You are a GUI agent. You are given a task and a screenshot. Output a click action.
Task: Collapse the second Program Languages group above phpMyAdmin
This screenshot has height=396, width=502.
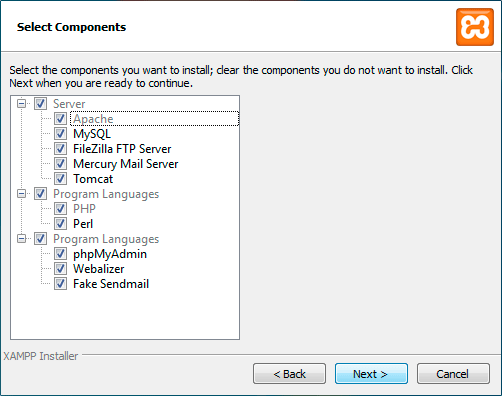[x=21, y=239]
